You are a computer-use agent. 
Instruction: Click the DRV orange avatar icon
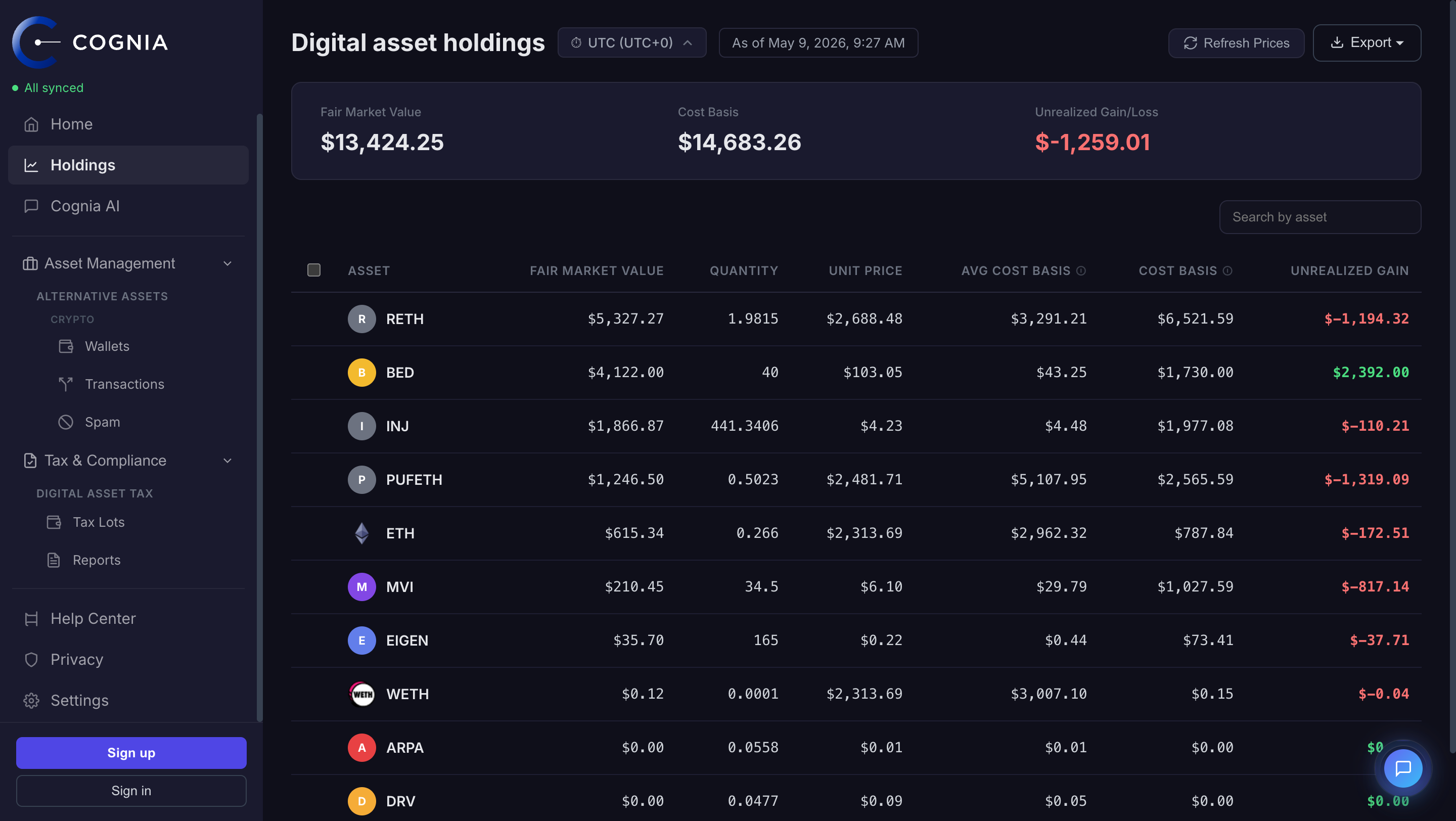click(x=362, y=801)
